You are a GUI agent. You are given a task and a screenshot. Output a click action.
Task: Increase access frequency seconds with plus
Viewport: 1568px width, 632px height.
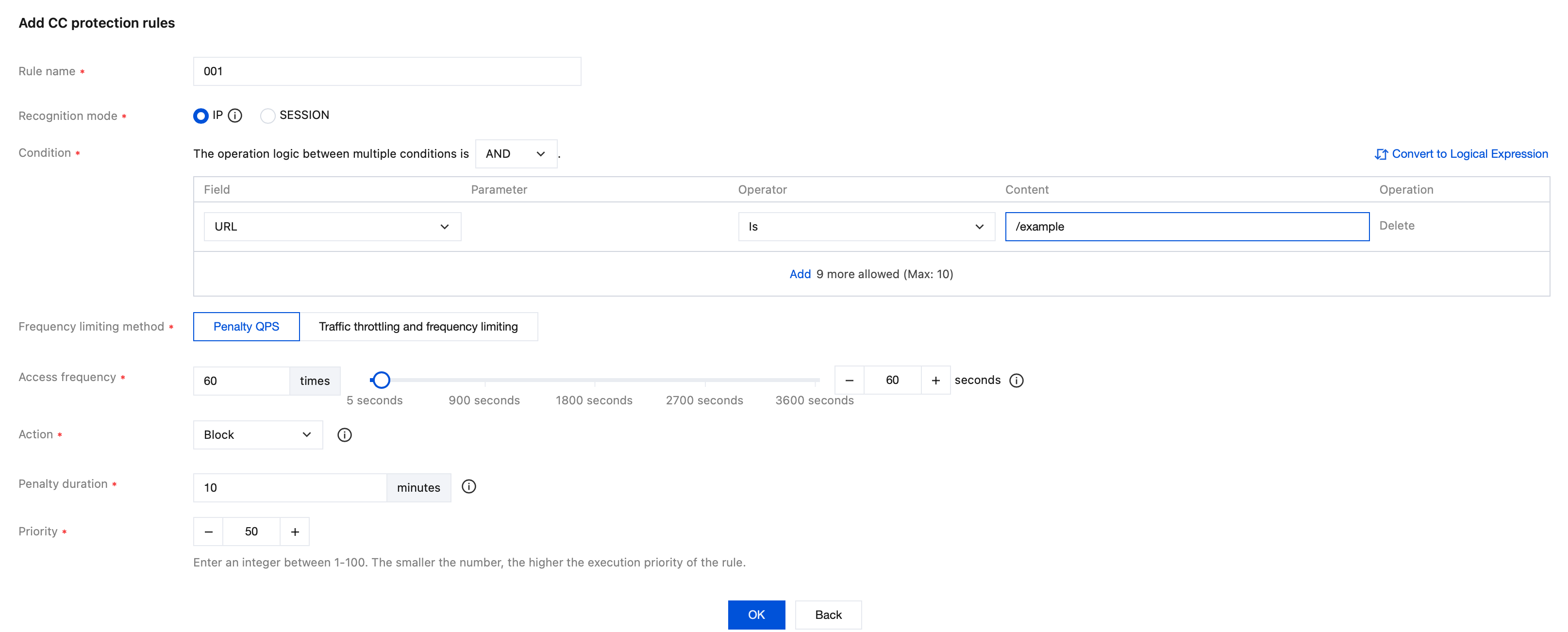click(x=935, y=380)
